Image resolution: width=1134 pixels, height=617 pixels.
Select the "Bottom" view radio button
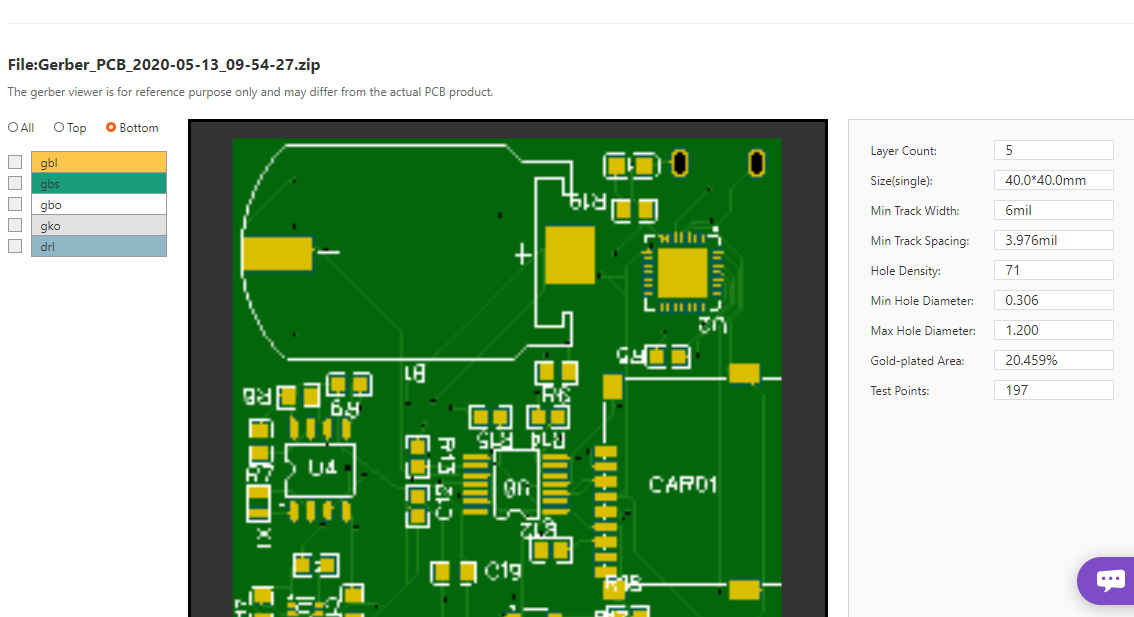tap(110, 127)
